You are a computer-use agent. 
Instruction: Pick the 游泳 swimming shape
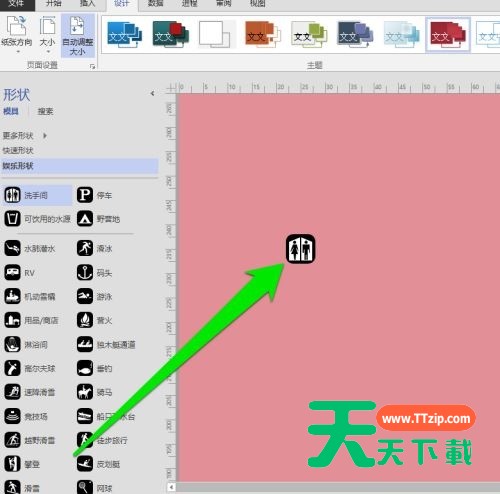point(95,296)
